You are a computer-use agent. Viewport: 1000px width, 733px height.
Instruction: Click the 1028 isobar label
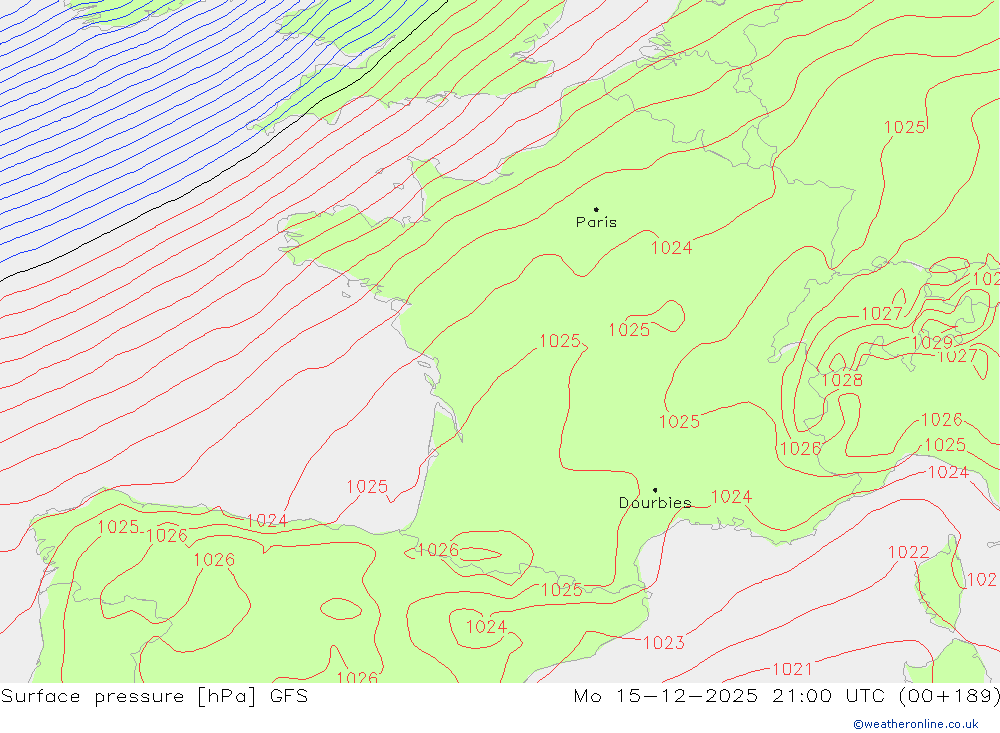tap(842, 380)
